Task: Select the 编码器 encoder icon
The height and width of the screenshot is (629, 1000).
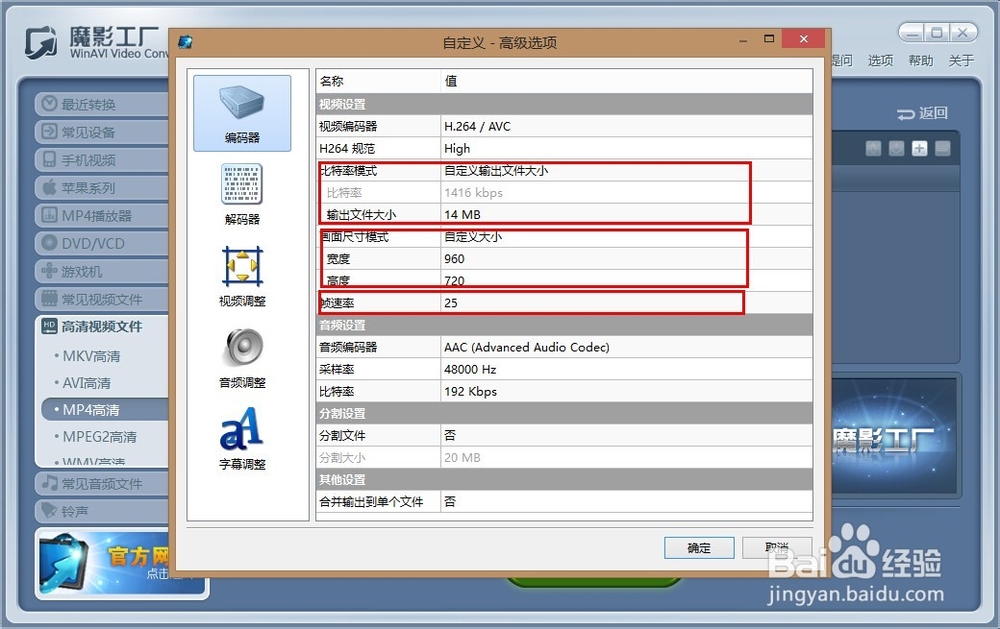Action: click(242, 113)
